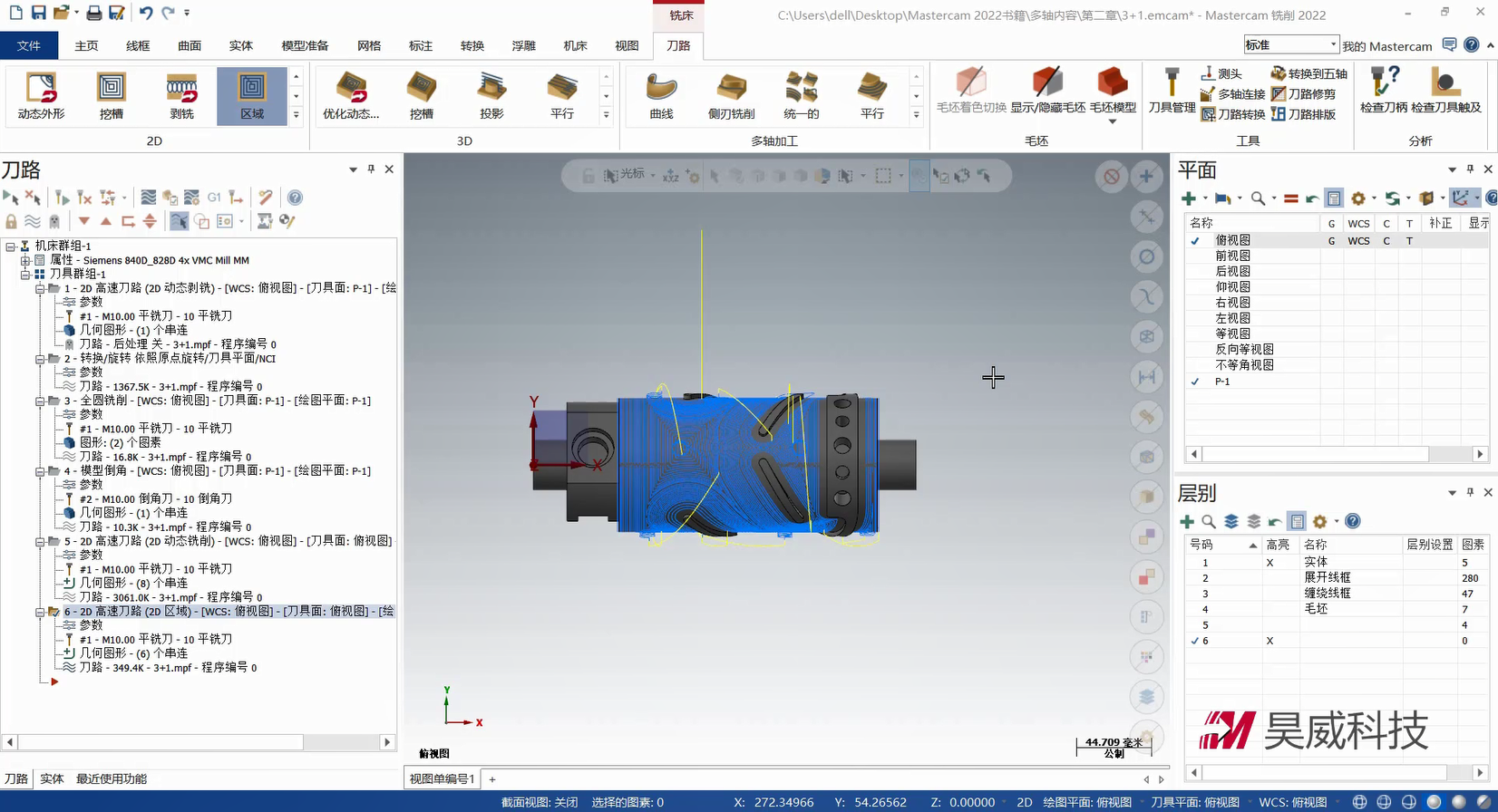The image size is (1498, 812).
Task: Switch to the 线框 wireframe ribbon tab
Action: point(138,45)
